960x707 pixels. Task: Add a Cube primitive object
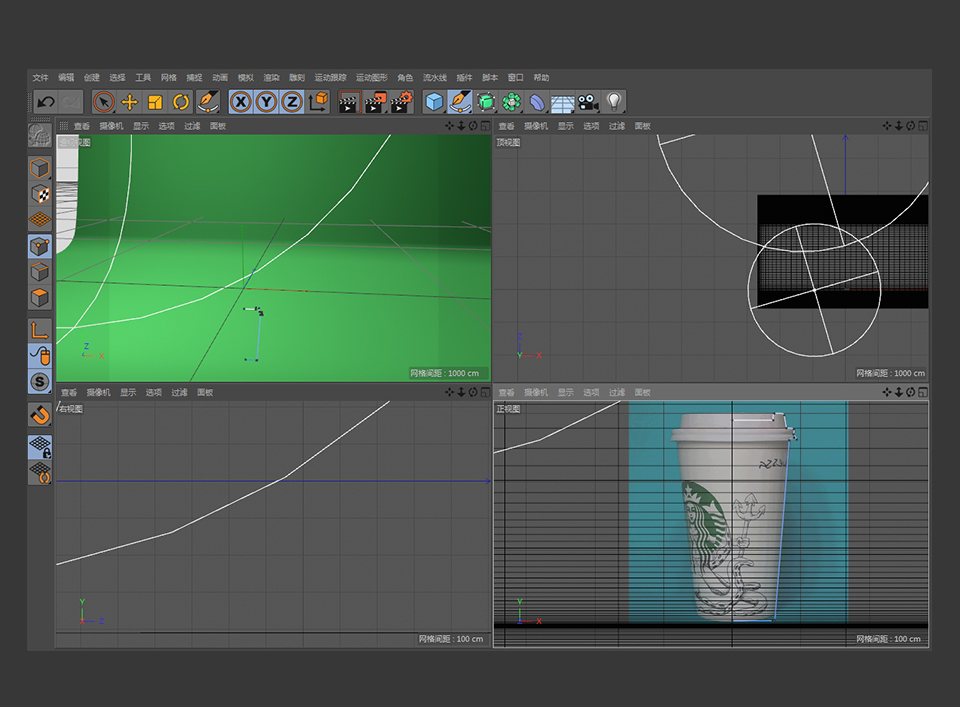coord(434,102)
